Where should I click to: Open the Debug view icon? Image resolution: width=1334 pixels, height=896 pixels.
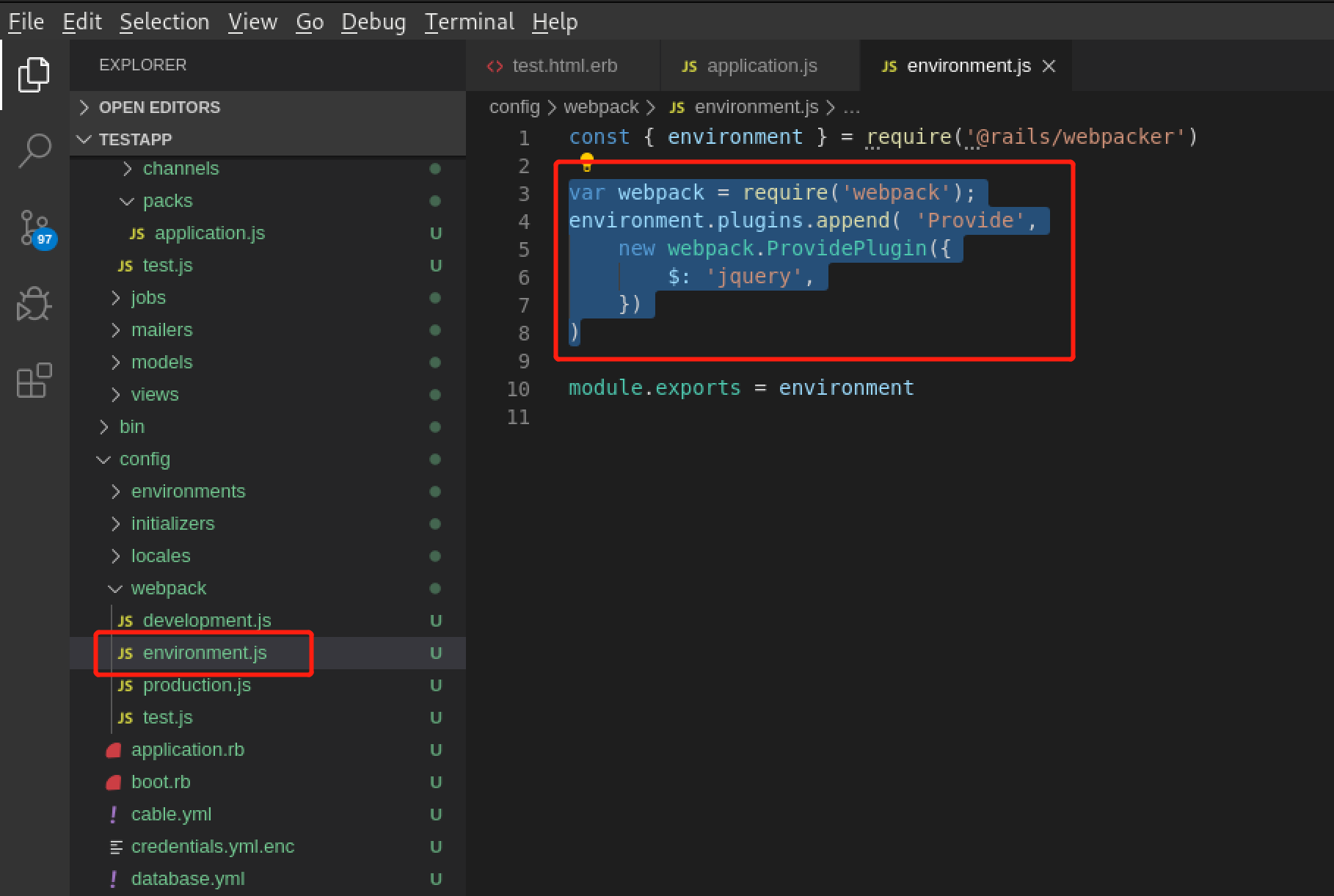34,304
